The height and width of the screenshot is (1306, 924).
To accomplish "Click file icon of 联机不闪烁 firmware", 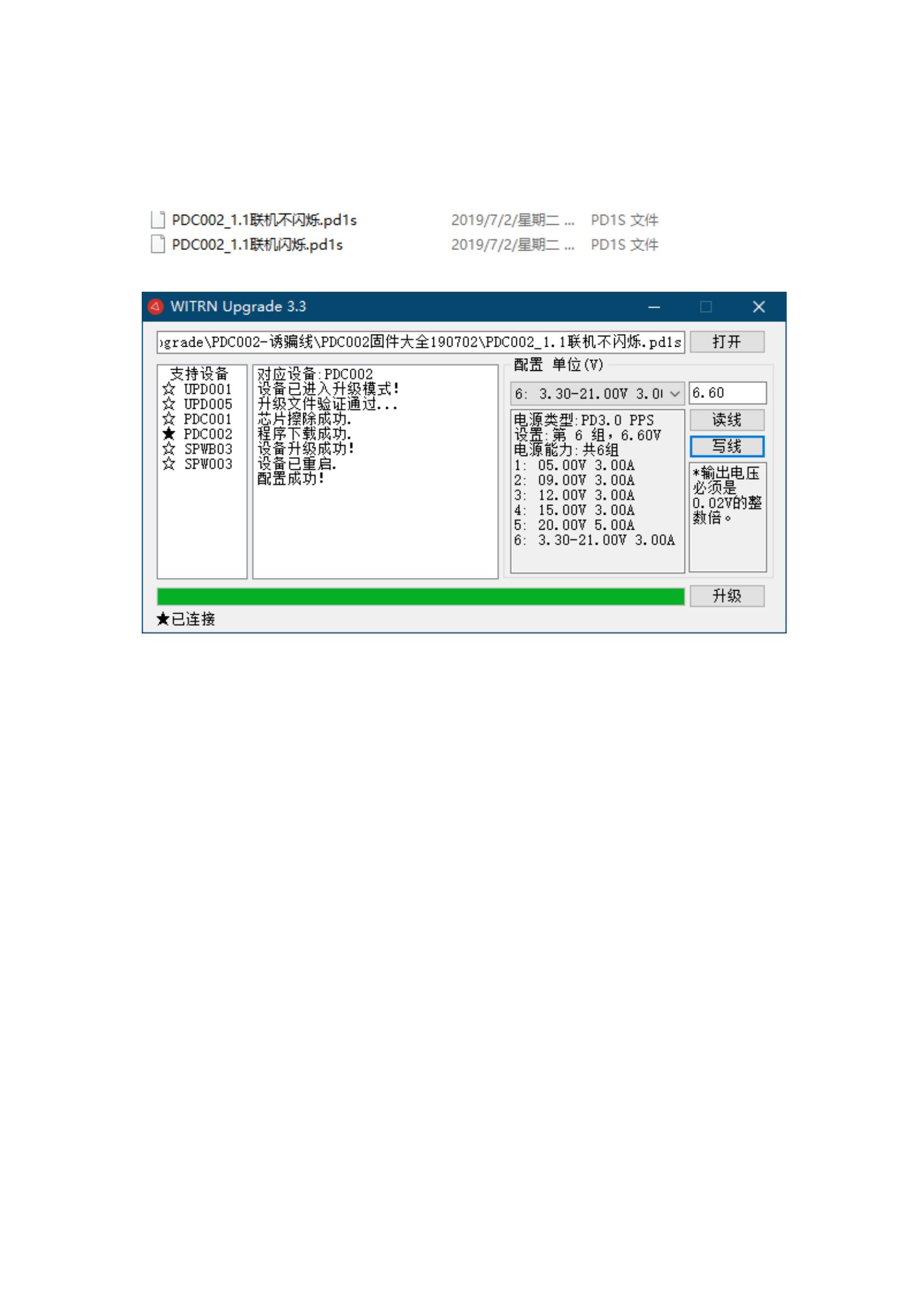I will click(x=158, y=220).
